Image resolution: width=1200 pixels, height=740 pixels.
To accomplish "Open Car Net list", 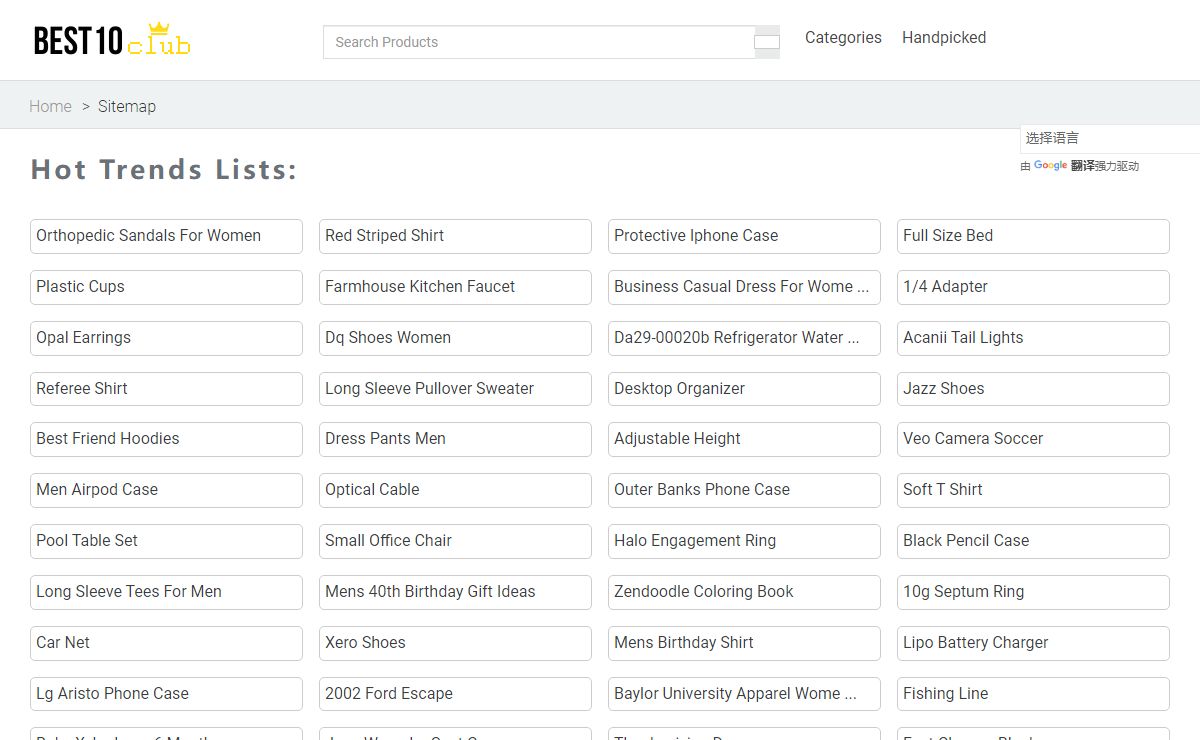I will pos(166,643).
